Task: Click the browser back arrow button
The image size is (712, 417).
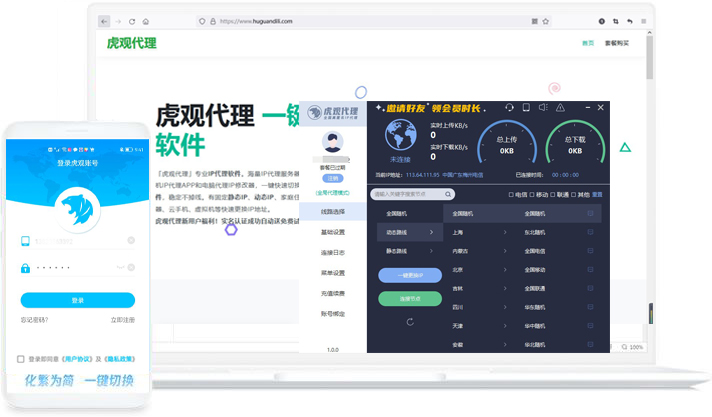Action: 104,21
